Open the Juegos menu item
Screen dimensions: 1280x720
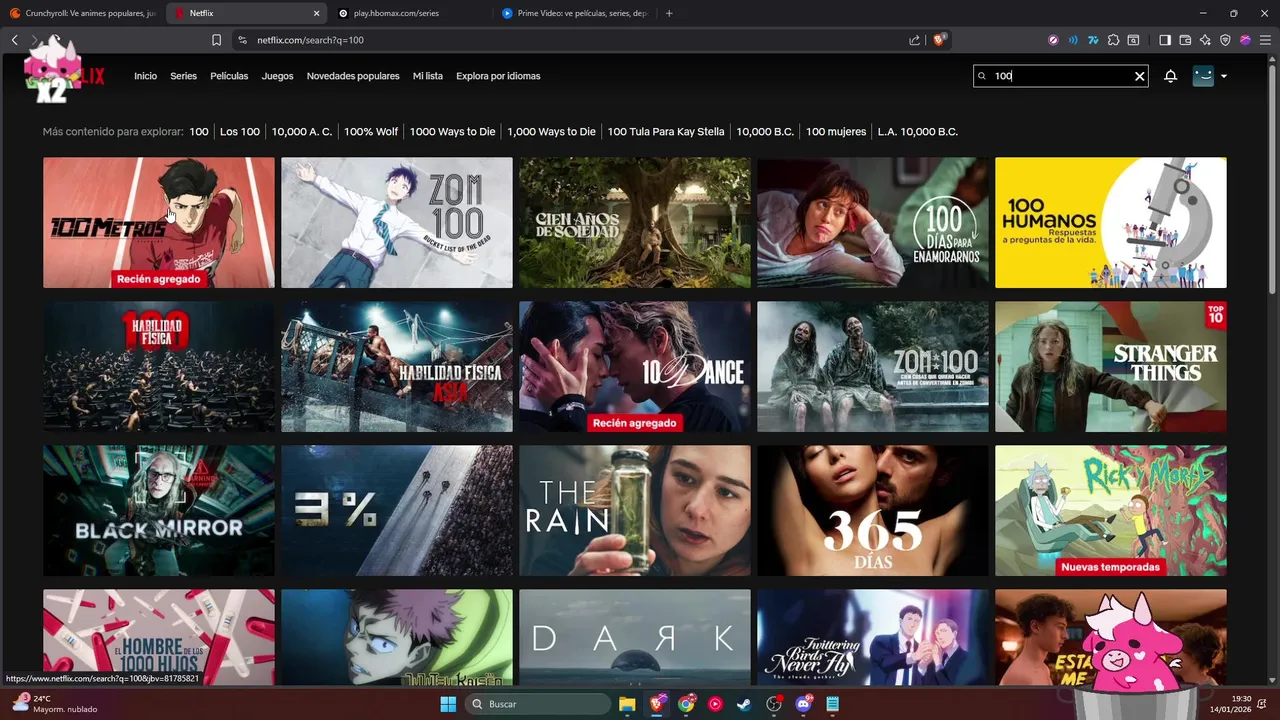(278, 76)
